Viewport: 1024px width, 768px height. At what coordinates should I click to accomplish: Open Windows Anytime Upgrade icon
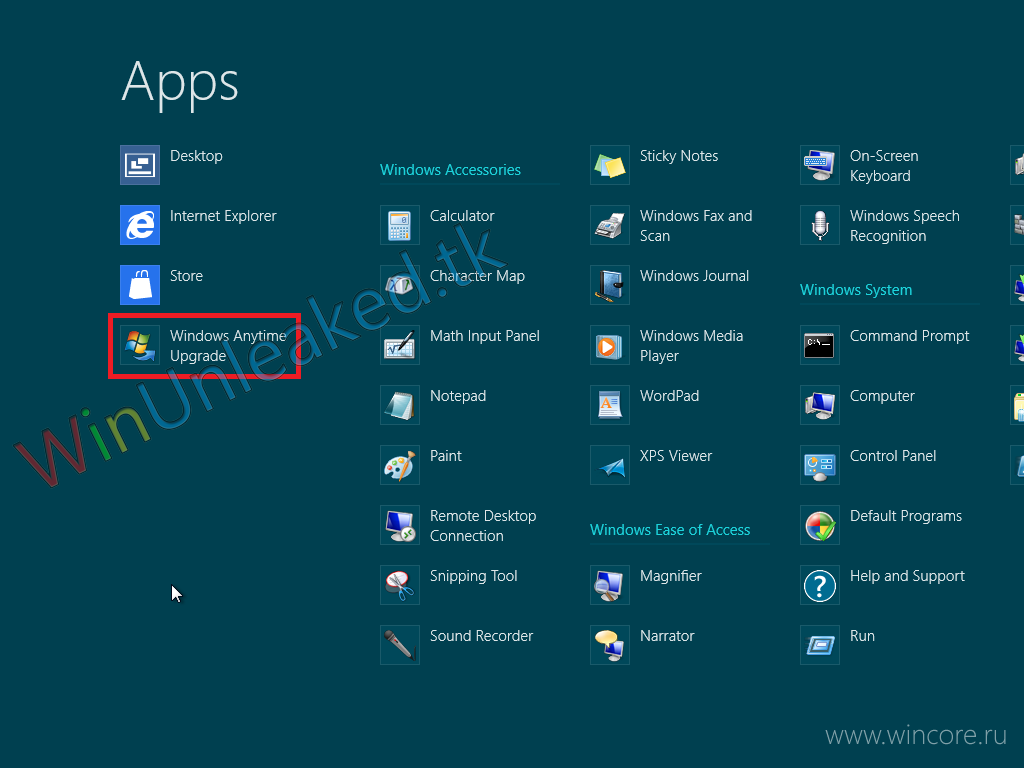click(x=140, y=345)
